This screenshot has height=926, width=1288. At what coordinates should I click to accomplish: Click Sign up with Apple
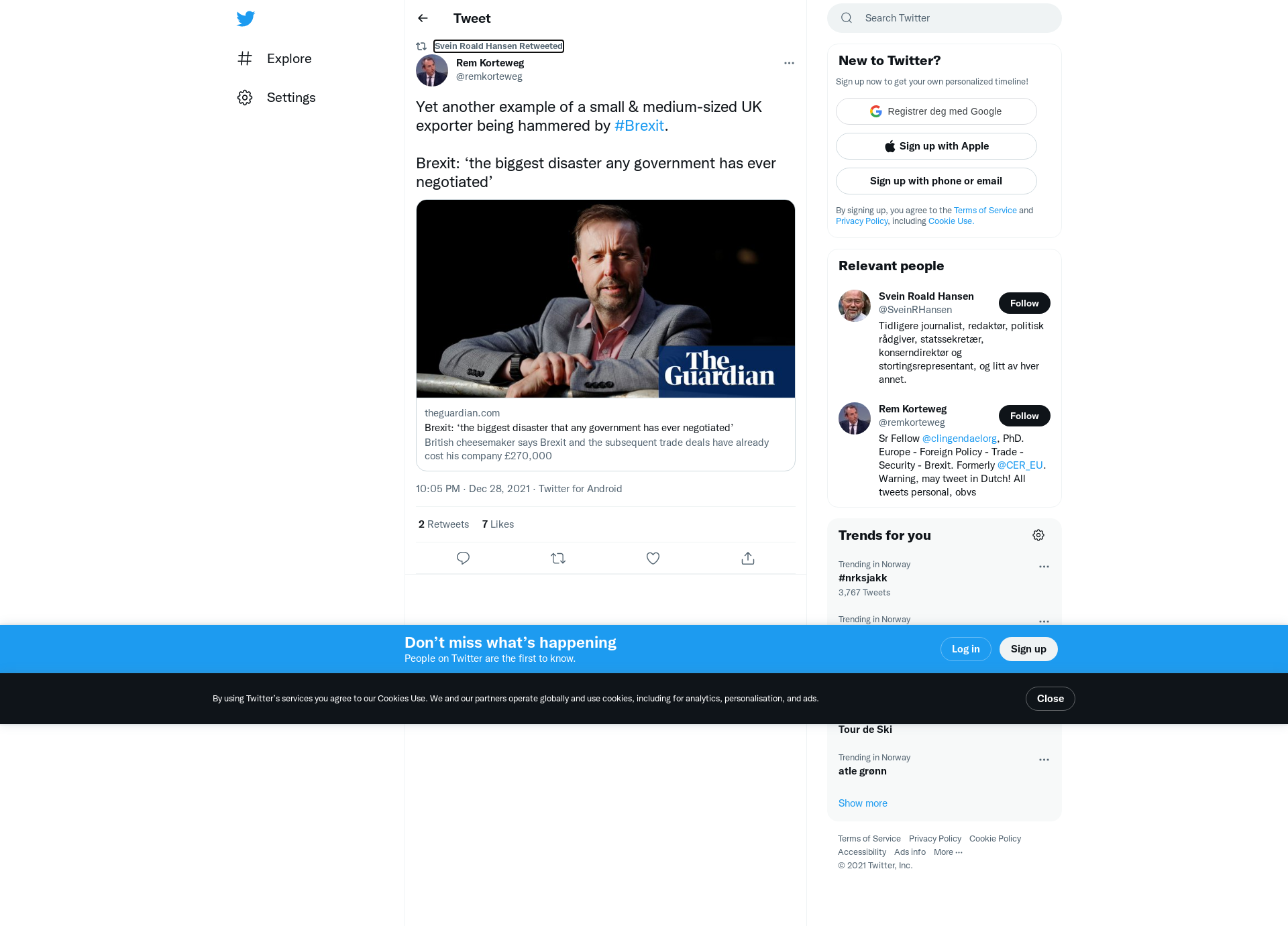(x=936, y=146)
